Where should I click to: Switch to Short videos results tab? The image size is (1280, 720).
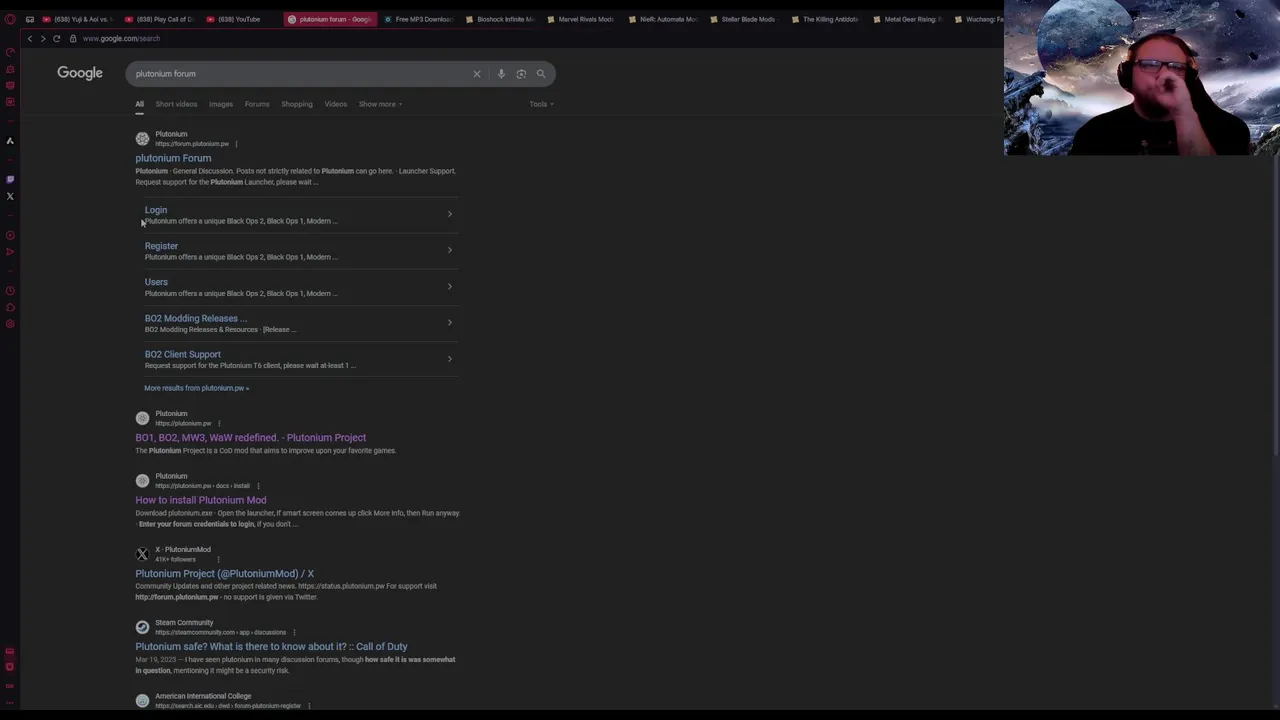pos(176,104)
